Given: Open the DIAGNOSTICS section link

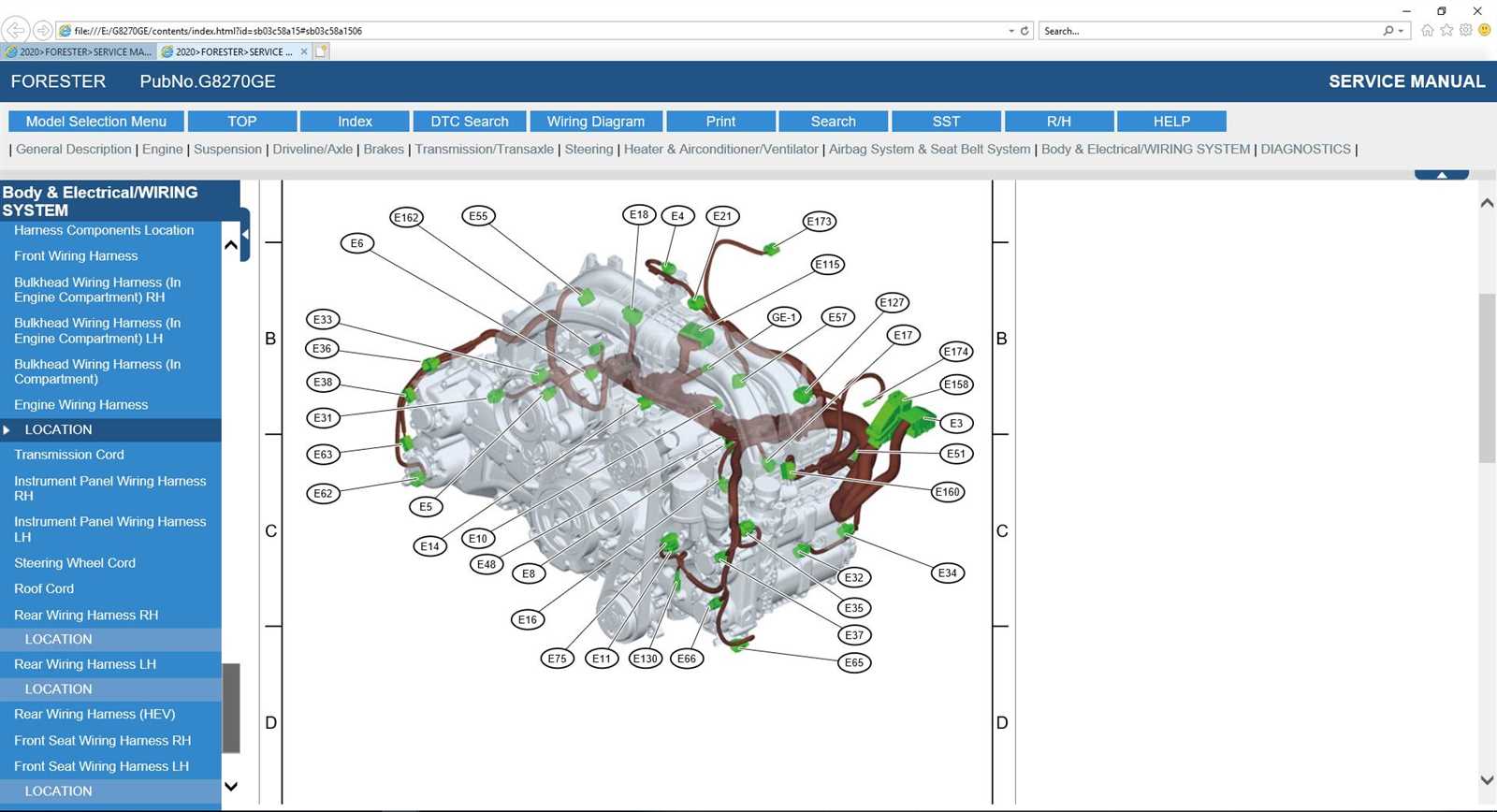Looking at the screenshot, I should click(1305, 150).
